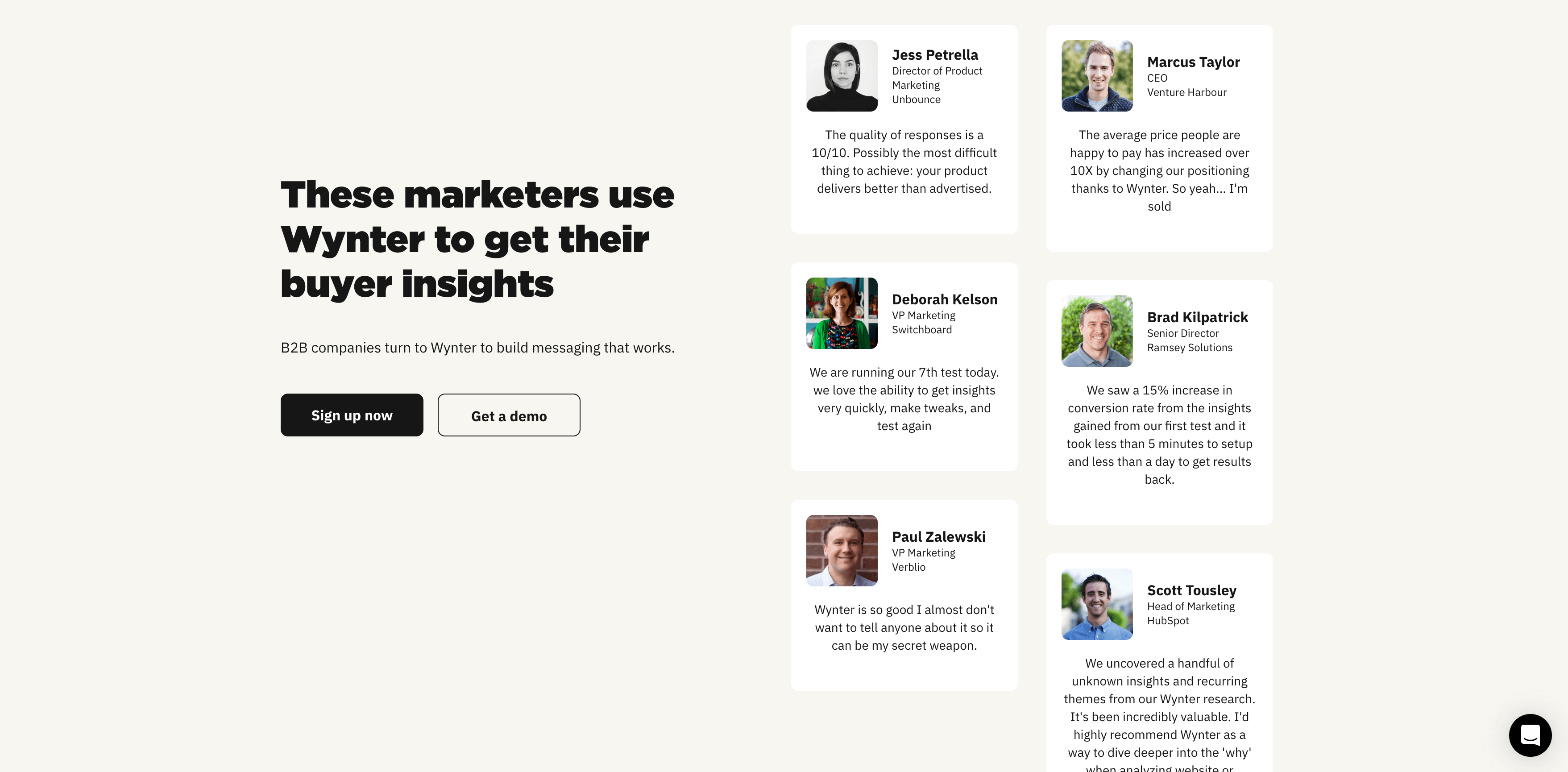Click the Brad Kilpatrick name heading
The width and height of the screenshot is (1568, 772).
coord(1197,317)
